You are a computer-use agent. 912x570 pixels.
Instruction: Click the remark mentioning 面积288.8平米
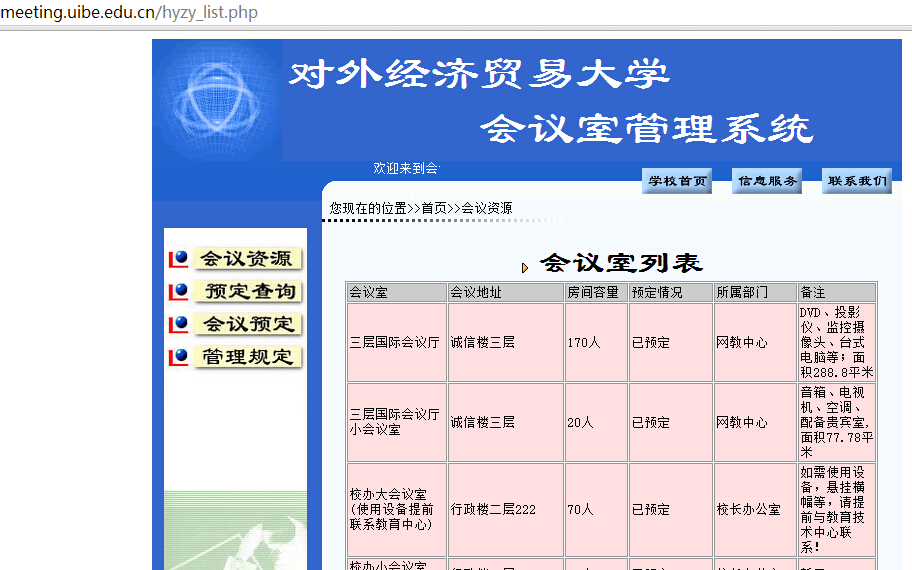tap(836, 343)
